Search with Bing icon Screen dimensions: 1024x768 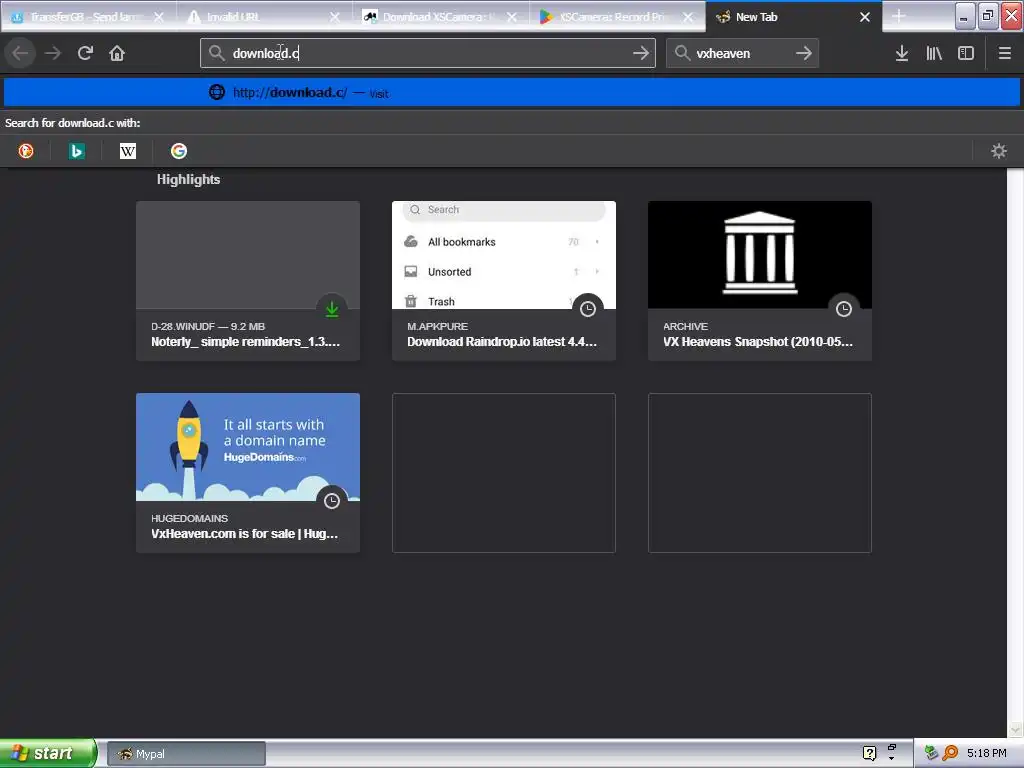[77, 151]
